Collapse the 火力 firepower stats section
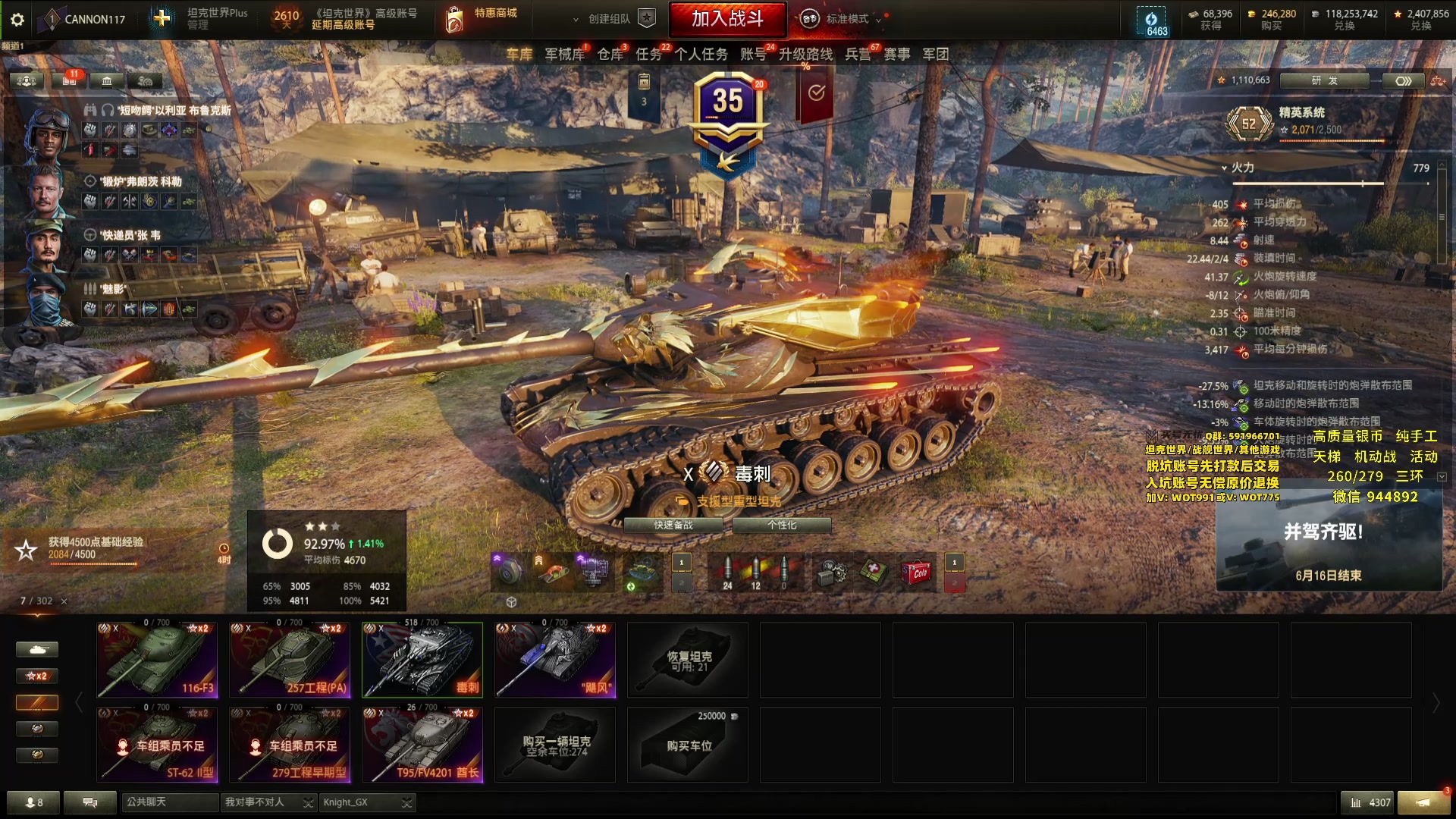Image resolution: width=1456 pixels, height=819 pixels. pyautogui.click(x=1224, y=168)
